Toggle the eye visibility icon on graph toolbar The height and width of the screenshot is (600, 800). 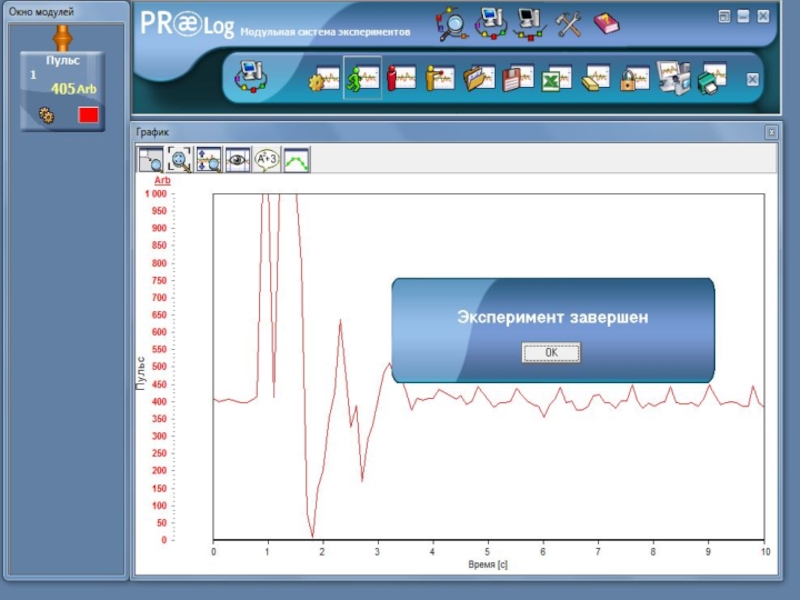coord(238,159)
